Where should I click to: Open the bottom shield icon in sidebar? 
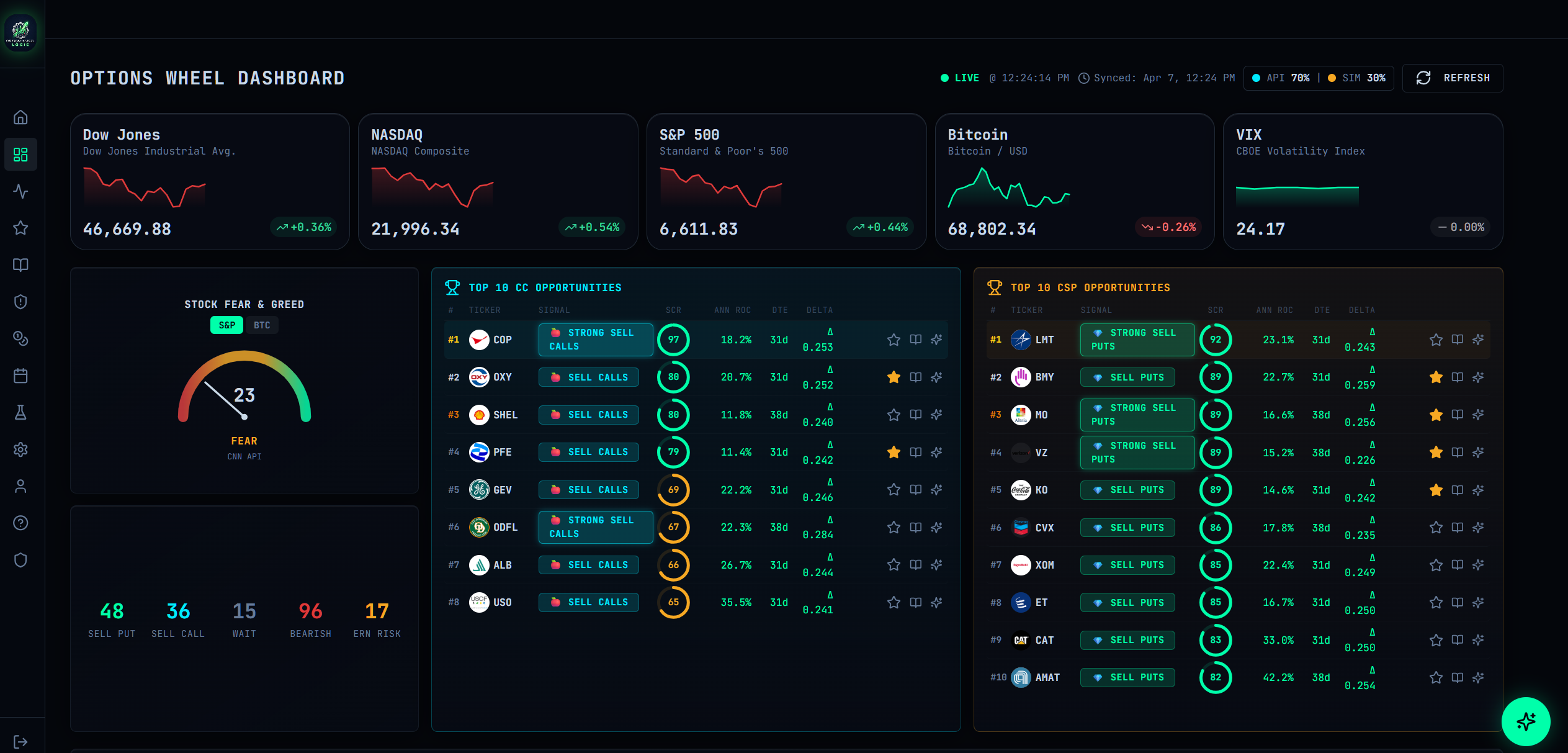pyautogui.click(x=20, y=560)
